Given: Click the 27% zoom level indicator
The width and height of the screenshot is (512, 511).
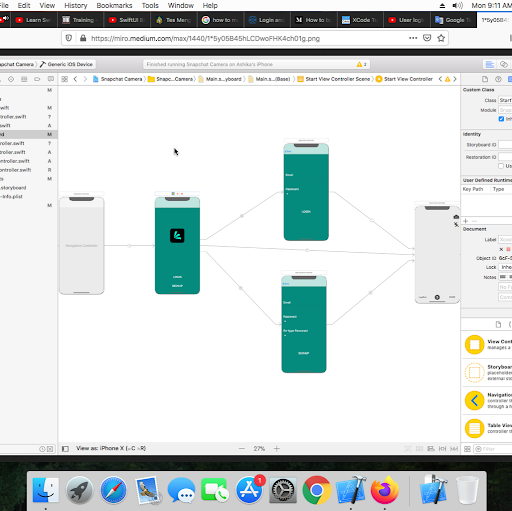Looking at the screenshot, I should click(259, 449).
